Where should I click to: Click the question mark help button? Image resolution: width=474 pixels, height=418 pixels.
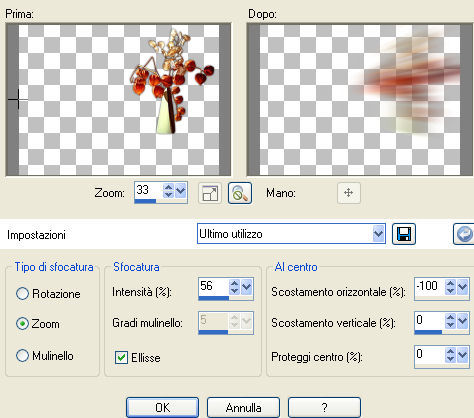point(324,407)
